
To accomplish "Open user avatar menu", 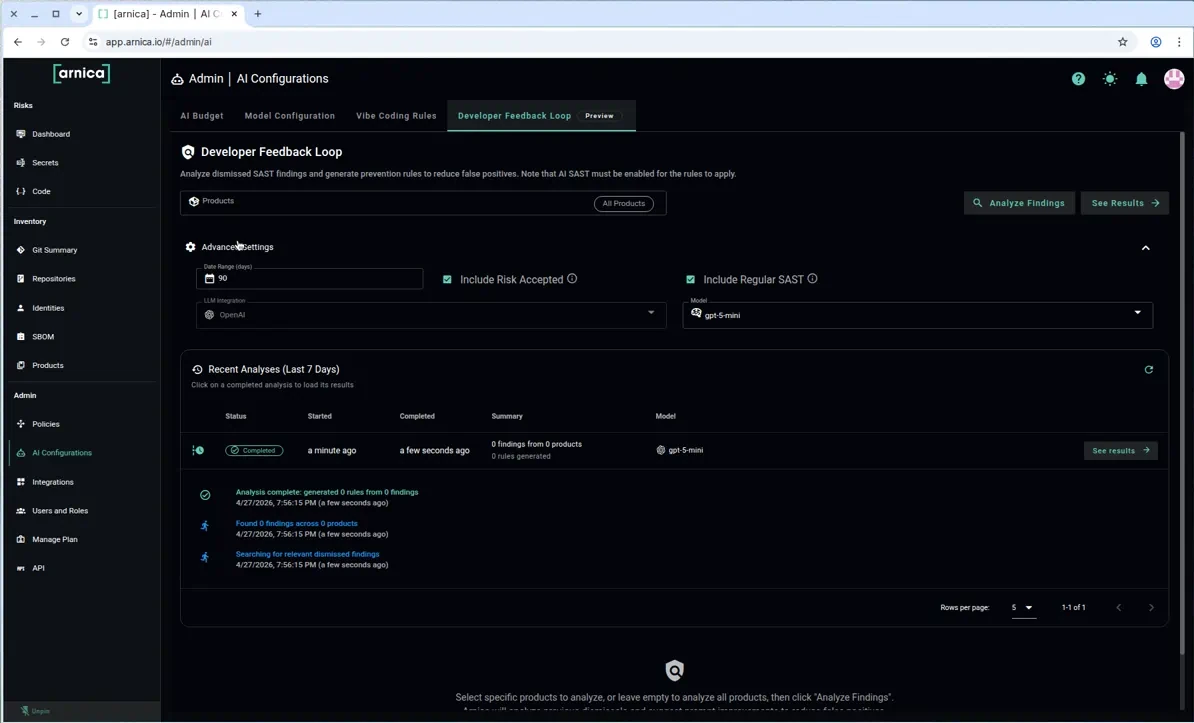I will click(x=1174, y=78).
